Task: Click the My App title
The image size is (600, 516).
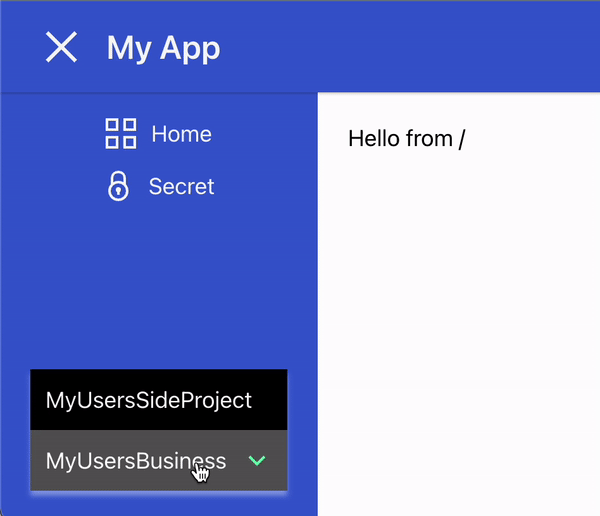Action: tap(163, 48)
